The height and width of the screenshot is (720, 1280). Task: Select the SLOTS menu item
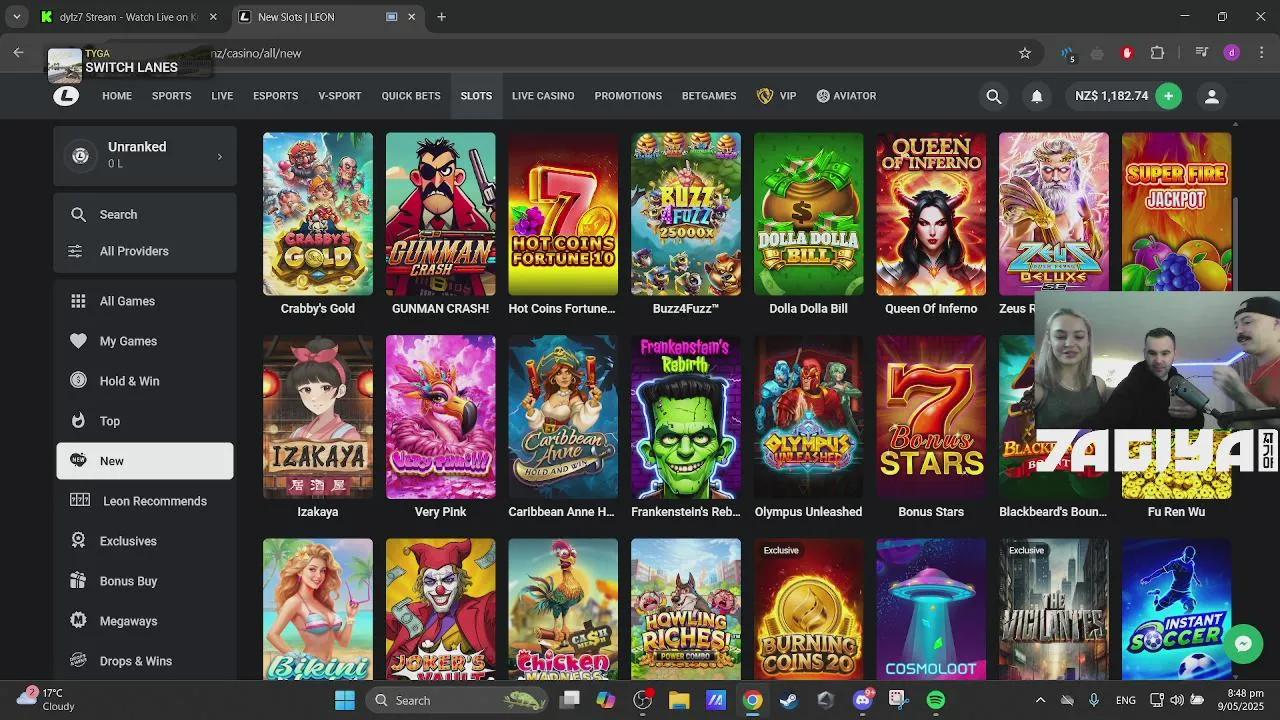476,96
